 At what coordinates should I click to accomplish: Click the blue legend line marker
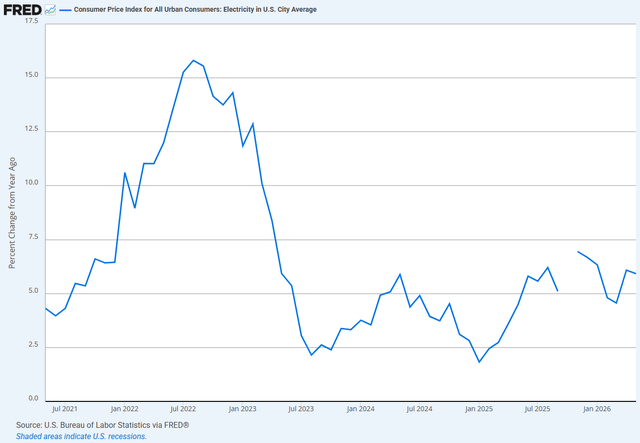coord(65,10)
